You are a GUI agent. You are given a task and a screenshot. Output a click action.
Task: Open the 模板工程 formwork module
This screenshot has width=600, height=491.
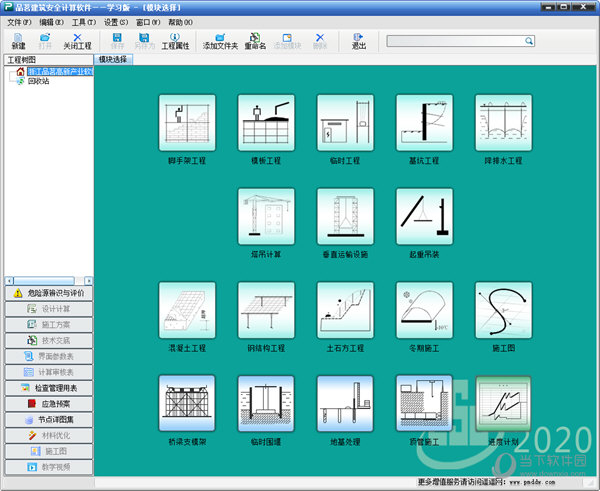coord(266,123)
